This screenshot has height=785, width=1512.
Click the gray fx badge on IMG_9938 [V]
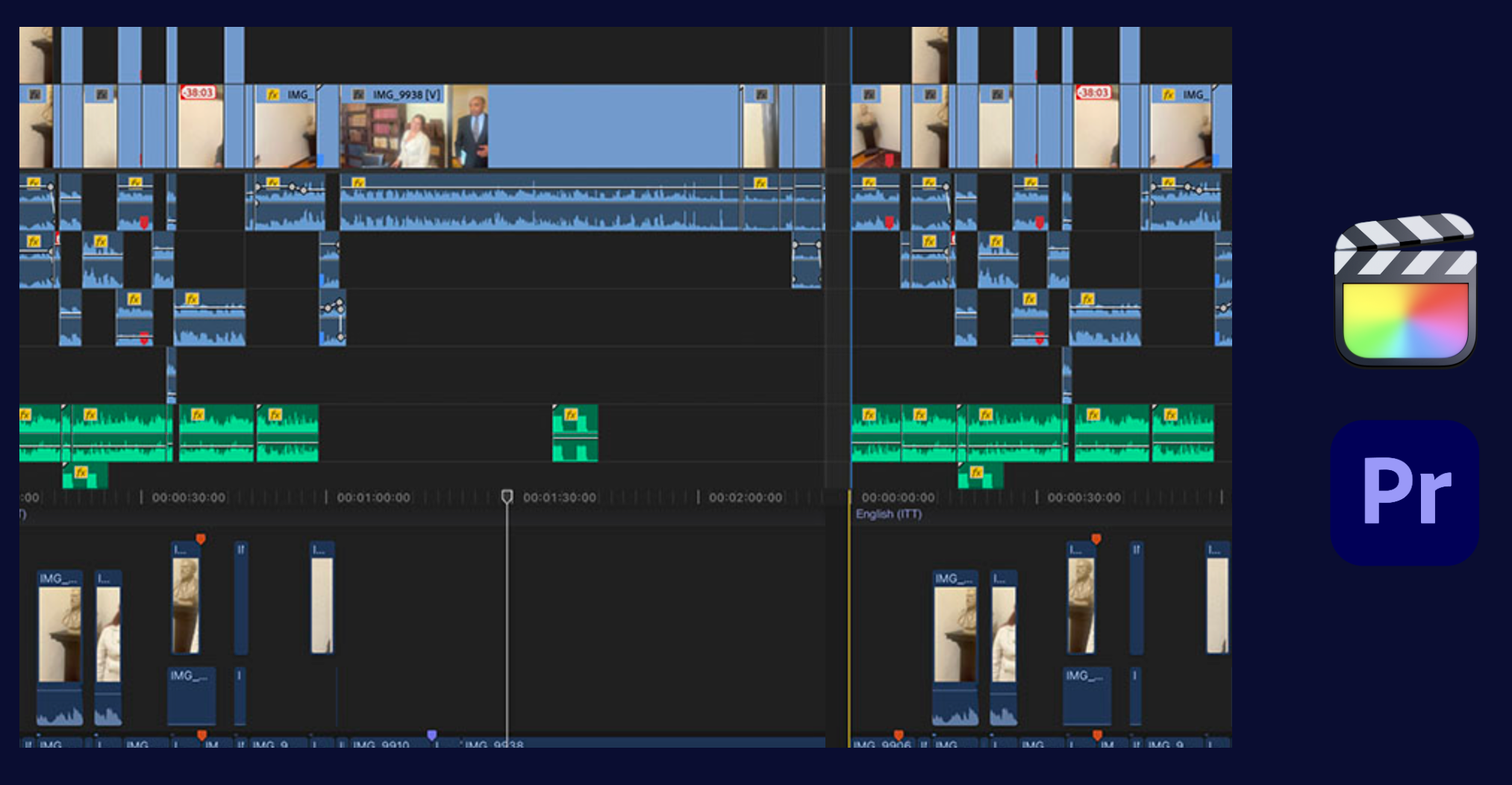tap(358, 95)
